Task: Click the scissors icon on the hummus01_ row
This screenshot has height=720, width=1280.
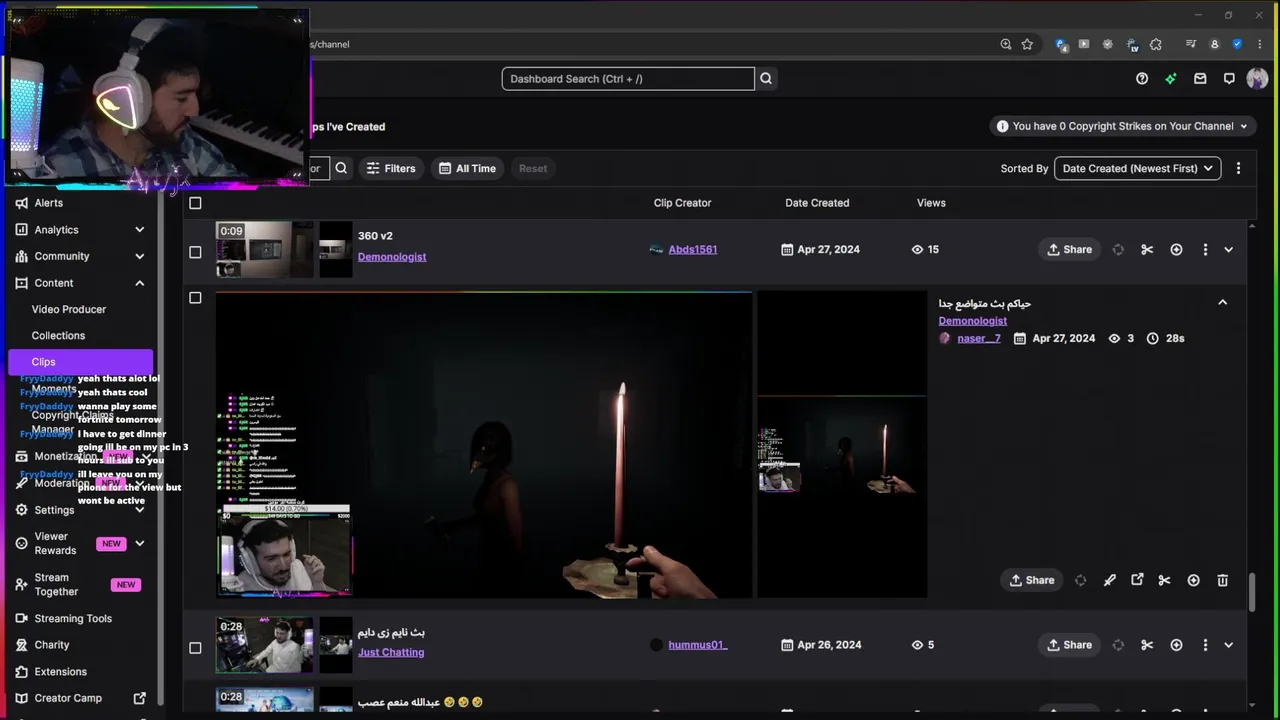Action: (x=1147, y=645)
